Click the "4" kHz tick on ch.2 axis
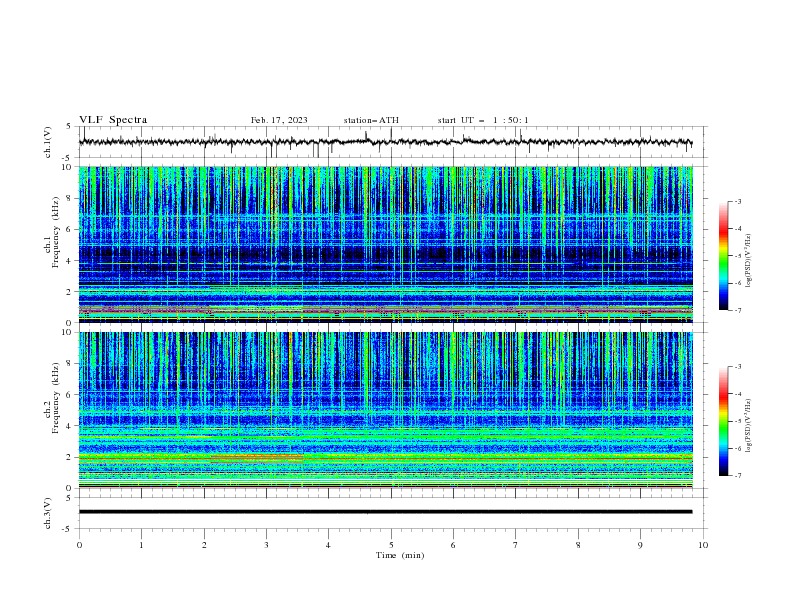Image resolution: width=792 pixels, height=612 pixels. point(69,426)
